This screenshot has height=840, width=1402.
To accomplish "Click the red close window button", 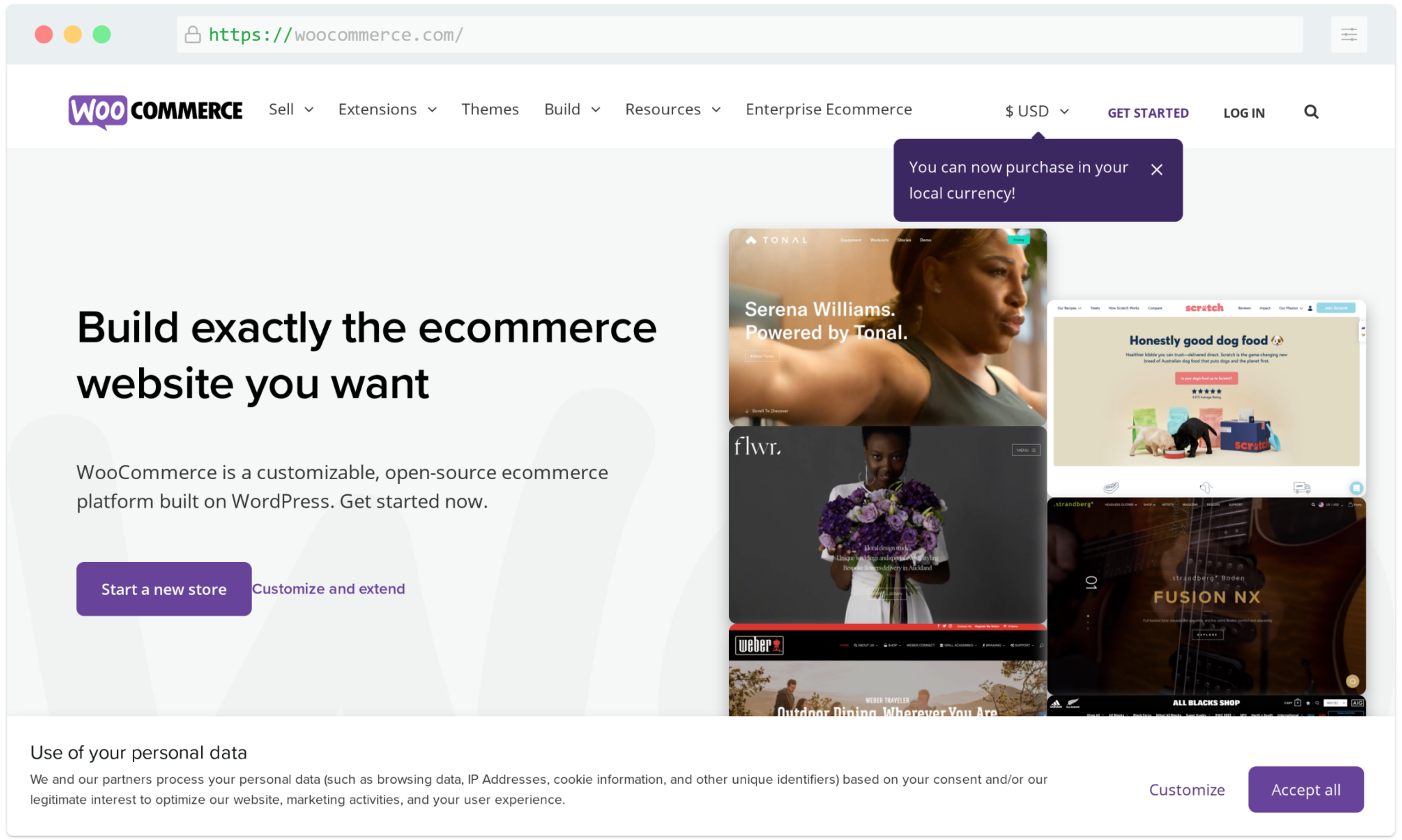I will click(x=44, y=34).
